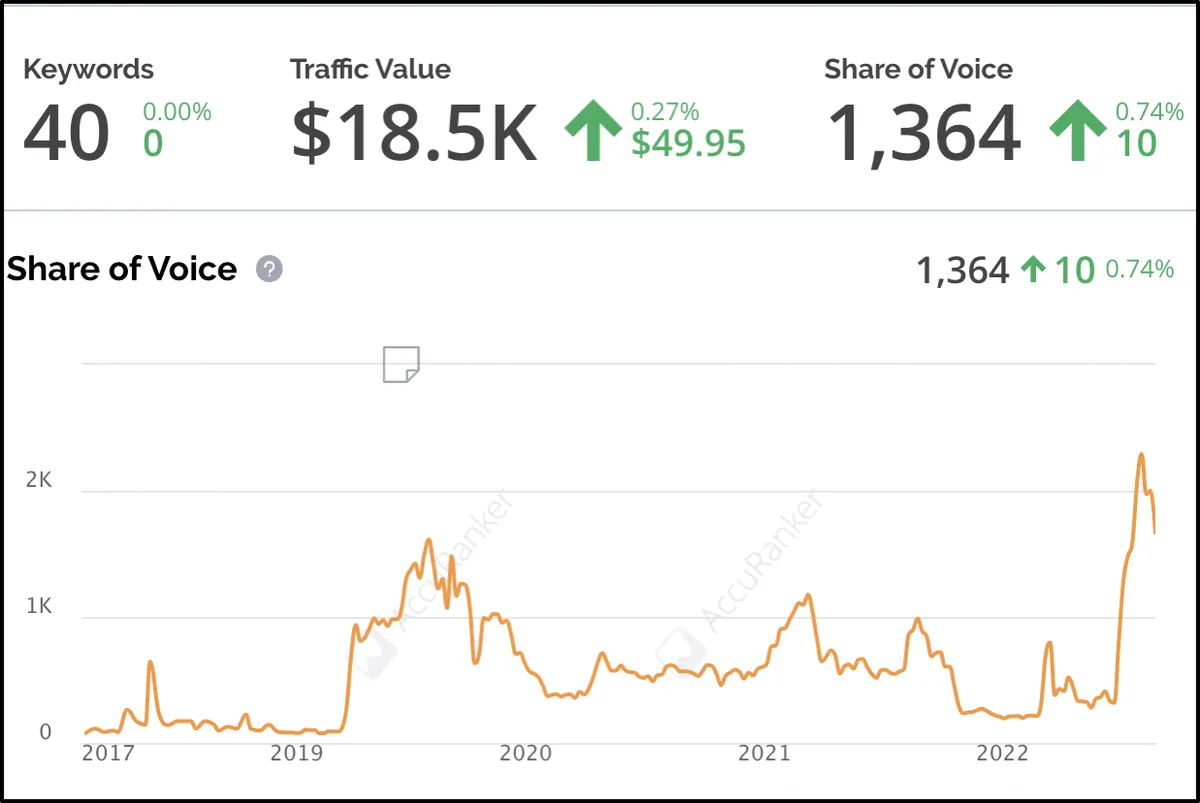
Task: Click the Traffic Value metric label
Action: [370, 70]
